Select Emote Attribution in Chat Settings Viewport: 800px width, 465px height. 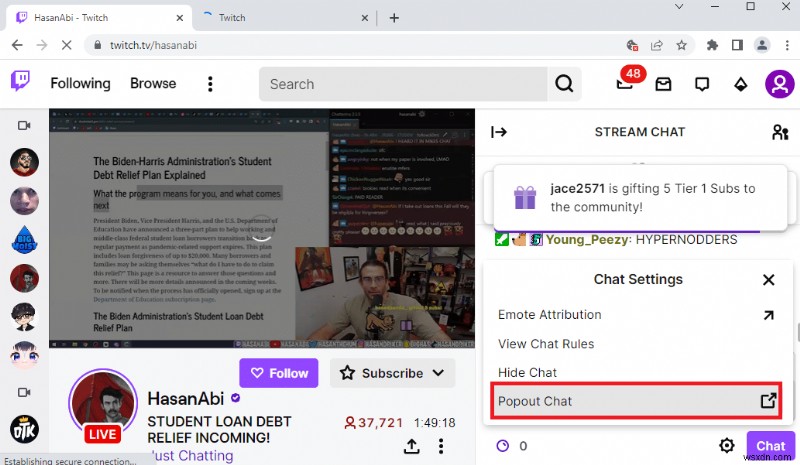tap(636, 315)
